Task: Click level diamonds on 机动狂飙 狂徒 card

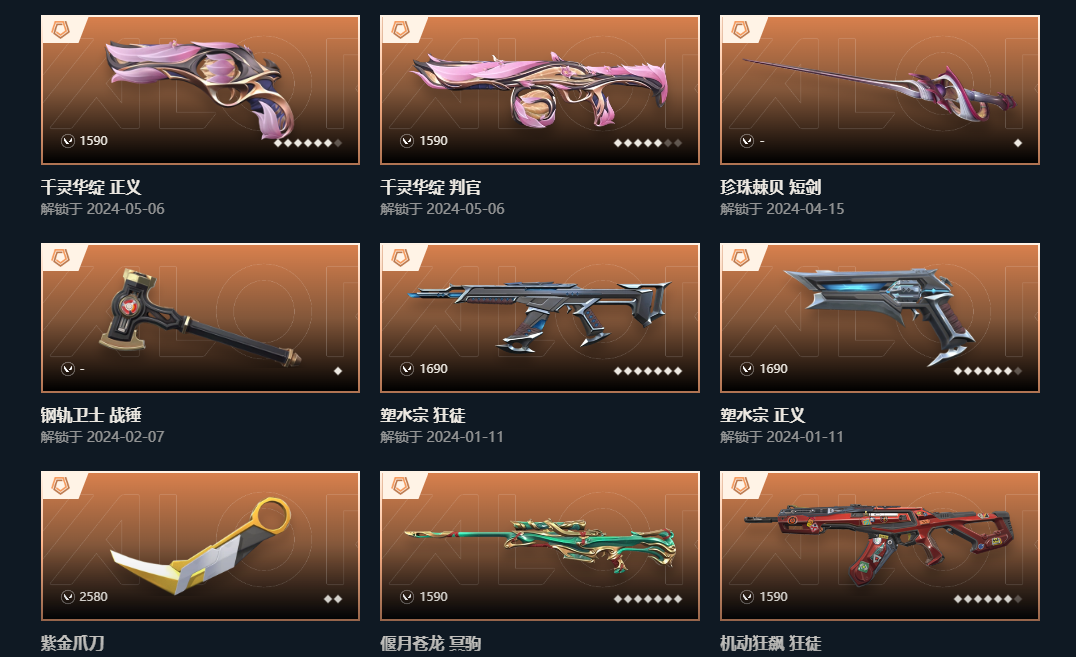Action: 987,599
